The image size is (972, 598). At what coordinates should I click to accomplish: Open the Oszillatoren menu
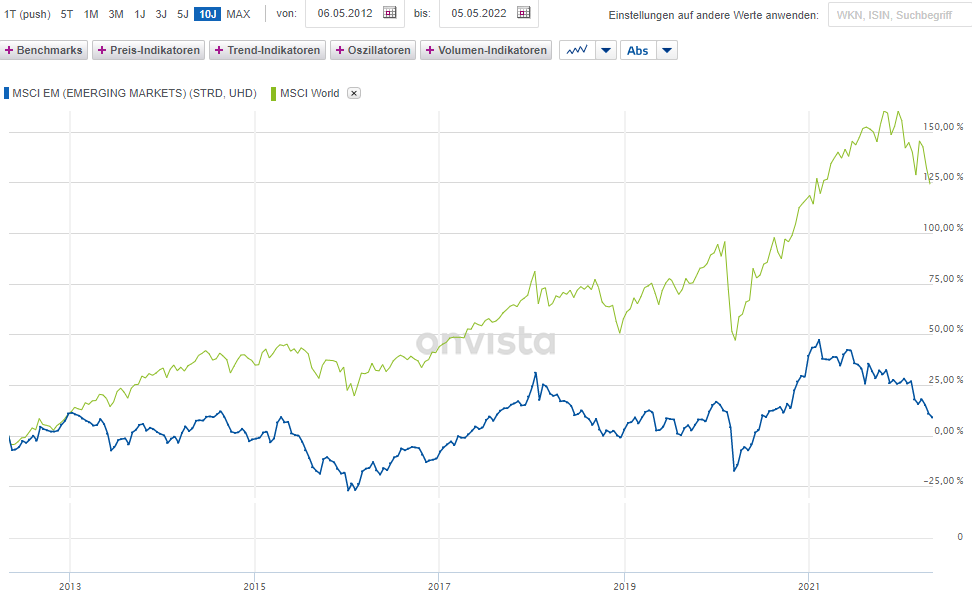[x=373, y=50]
